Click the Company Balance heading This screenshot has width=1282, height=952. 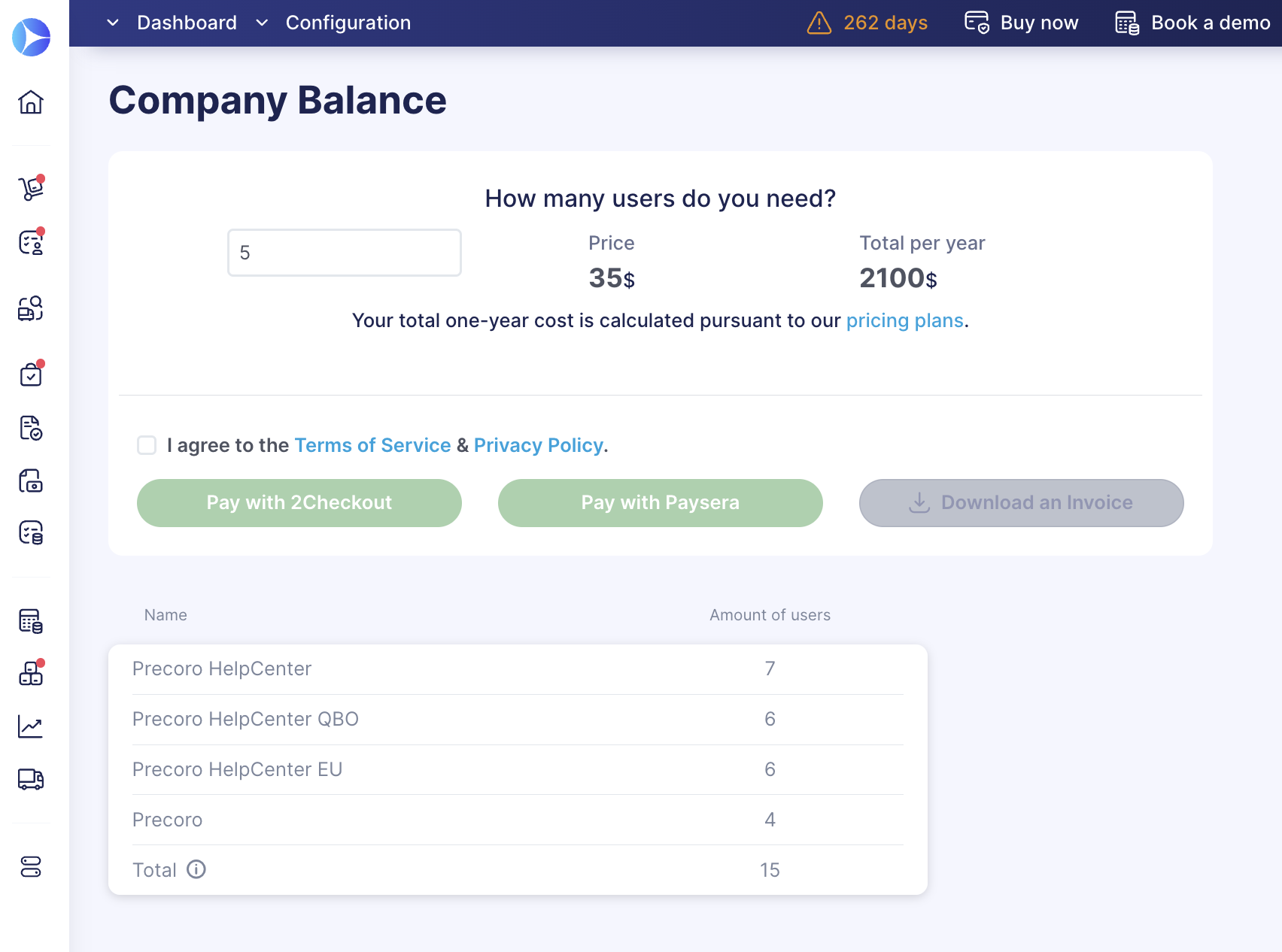[278, 100]
